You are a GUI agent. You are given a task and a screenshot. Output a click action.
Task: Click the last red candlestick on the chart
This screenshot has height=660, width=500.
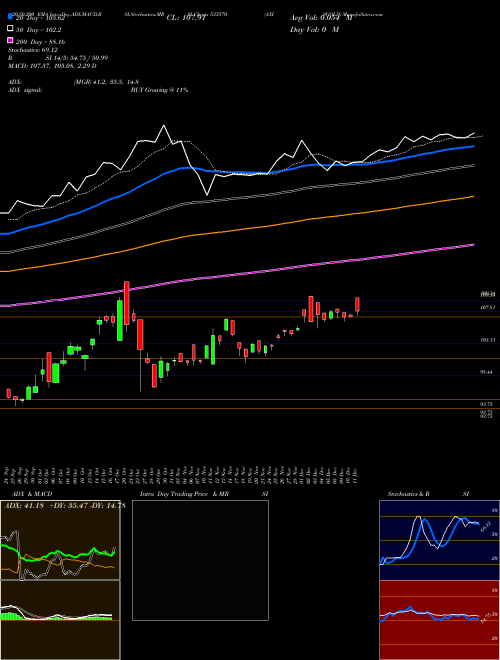click(357, 305)
